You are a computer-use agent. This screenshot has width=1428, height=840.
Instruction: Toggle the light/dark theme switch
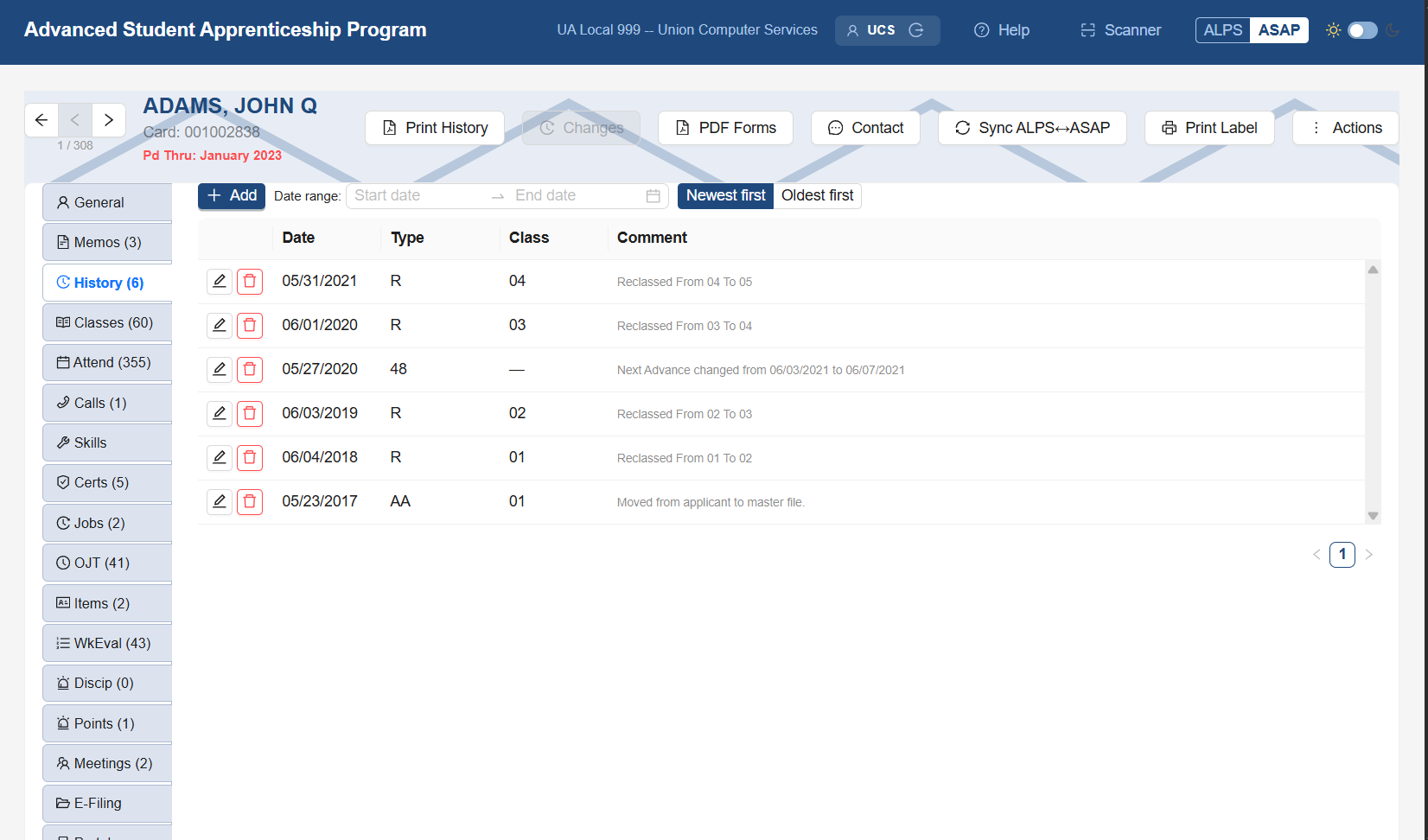pos(1363,30)
